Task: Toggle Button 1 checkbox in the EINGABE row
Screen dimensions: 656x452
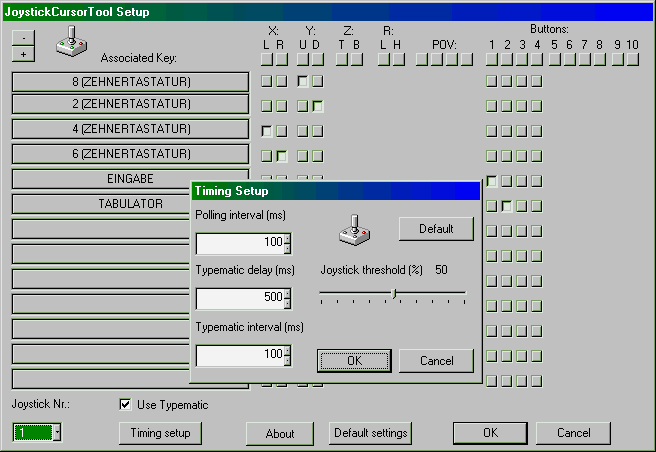Action: 491,181
